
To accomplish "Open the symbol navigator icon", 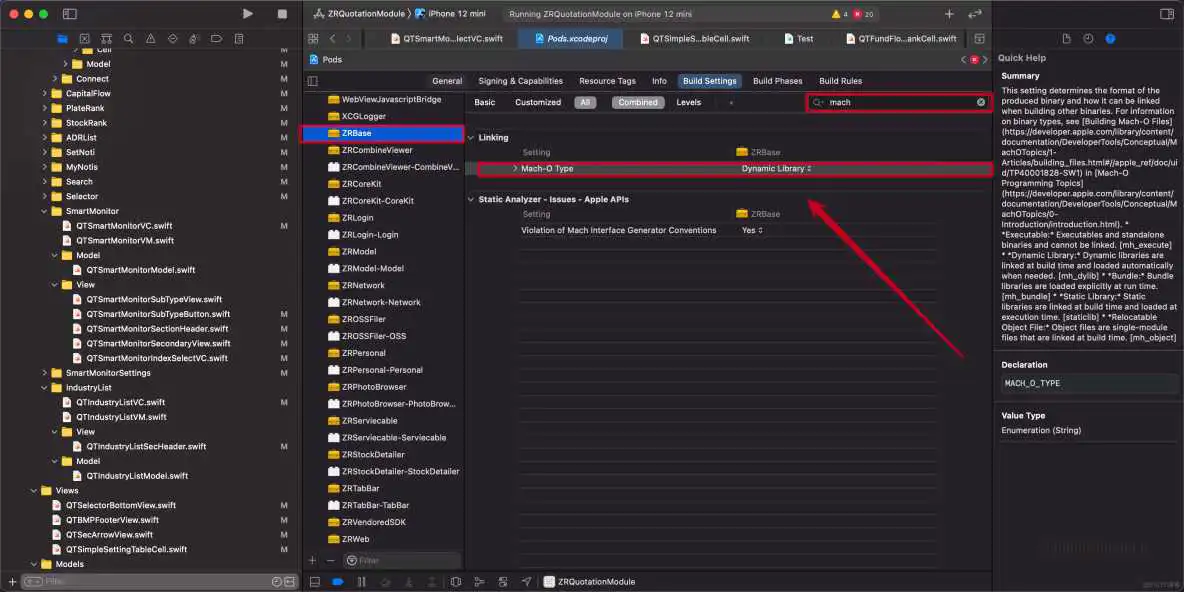I will click(x=106, y=39).
